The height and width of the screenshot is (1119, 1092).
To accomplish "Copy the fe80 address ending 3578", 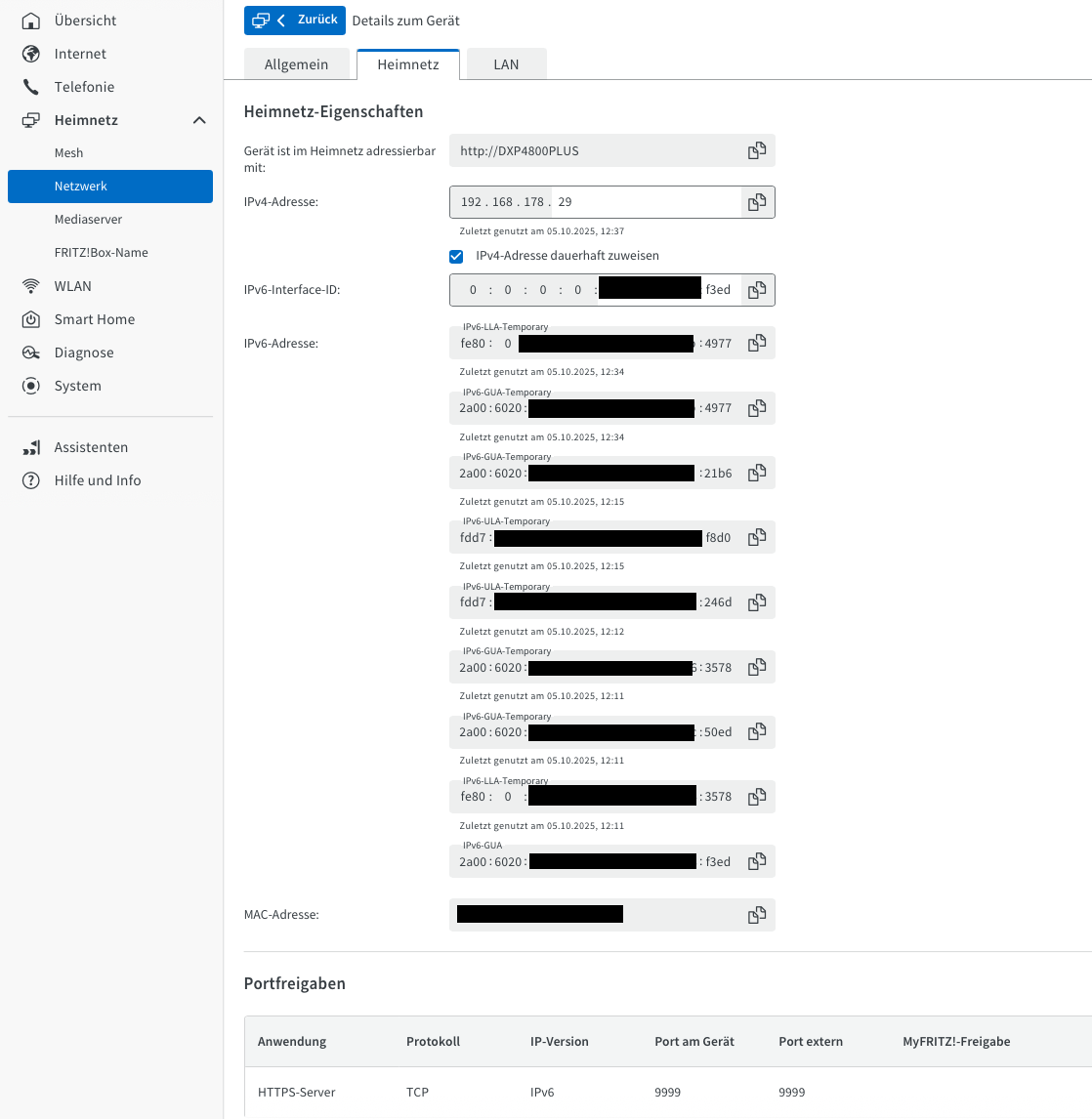I will click(x=757, y=797).
